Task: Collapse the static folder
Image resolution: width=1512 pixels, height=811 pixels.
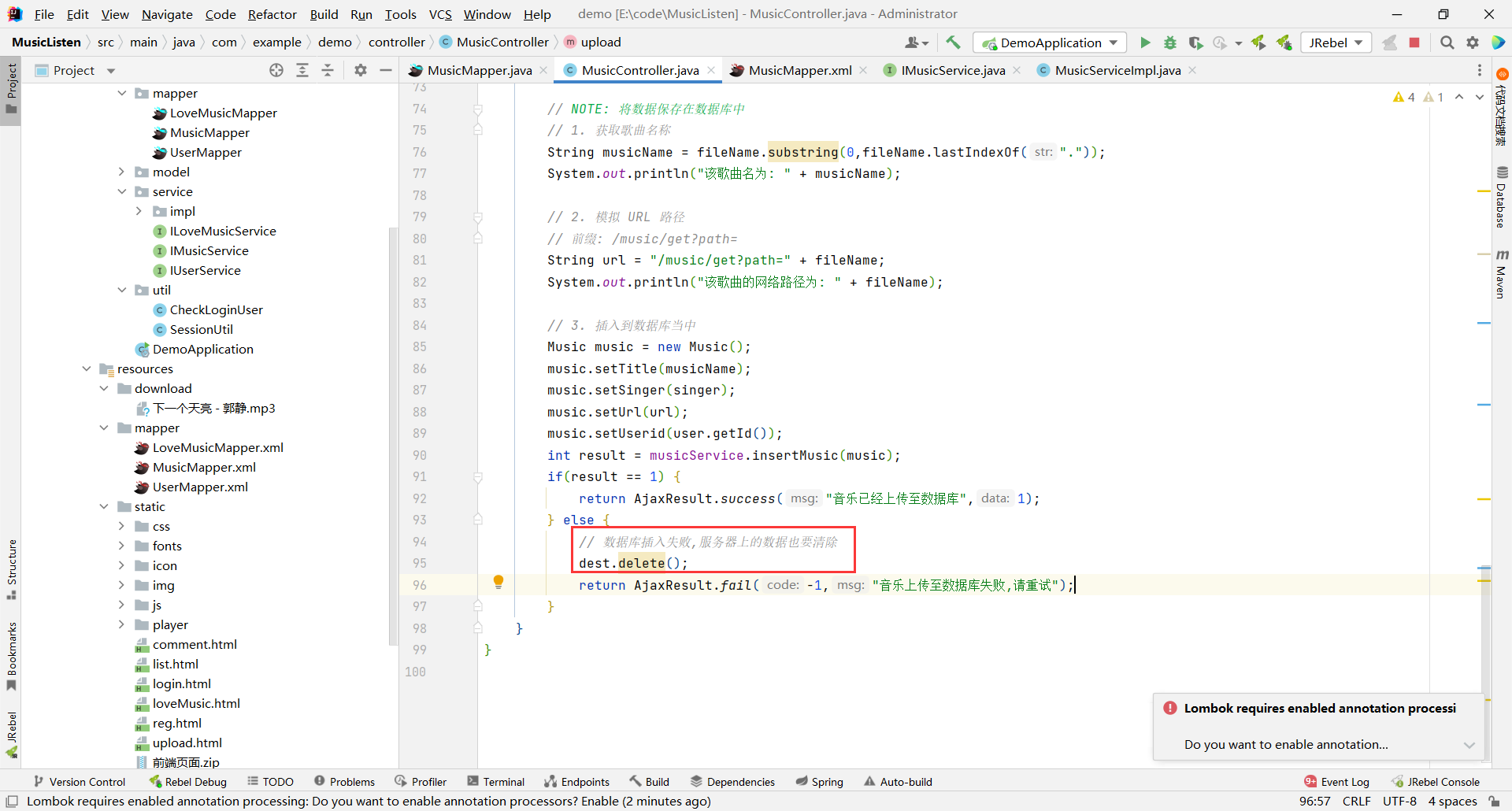Action: (104, 506)
